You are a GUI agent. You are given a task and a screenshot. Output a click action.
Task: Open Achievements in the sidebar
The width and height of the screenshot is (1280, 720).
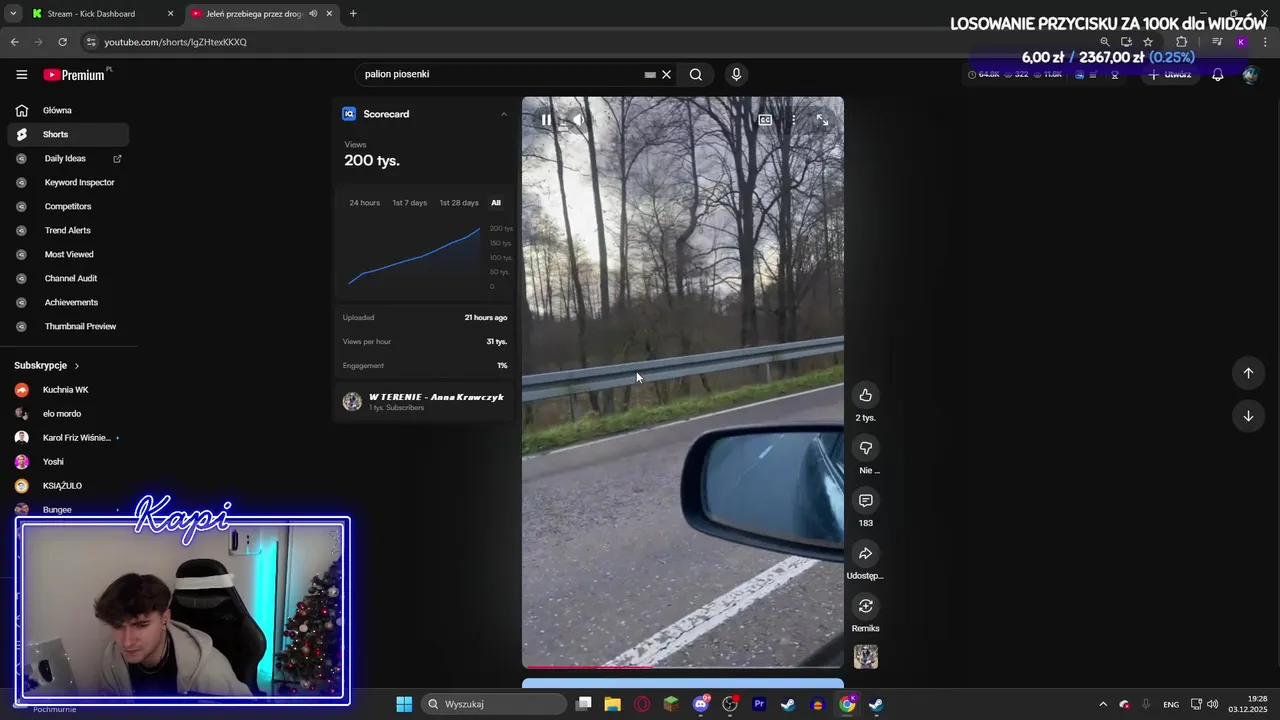(x=68, y=302)
